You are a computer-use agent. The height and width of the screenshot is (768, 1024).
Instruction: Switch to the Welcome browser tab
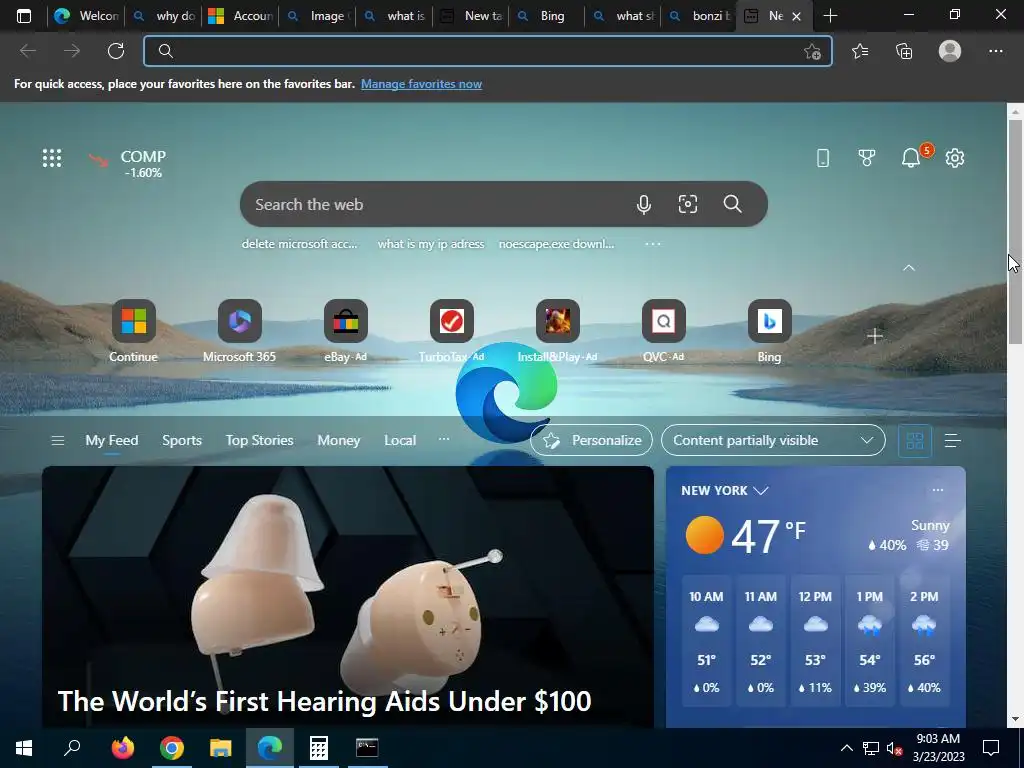(x=87, y=16)
